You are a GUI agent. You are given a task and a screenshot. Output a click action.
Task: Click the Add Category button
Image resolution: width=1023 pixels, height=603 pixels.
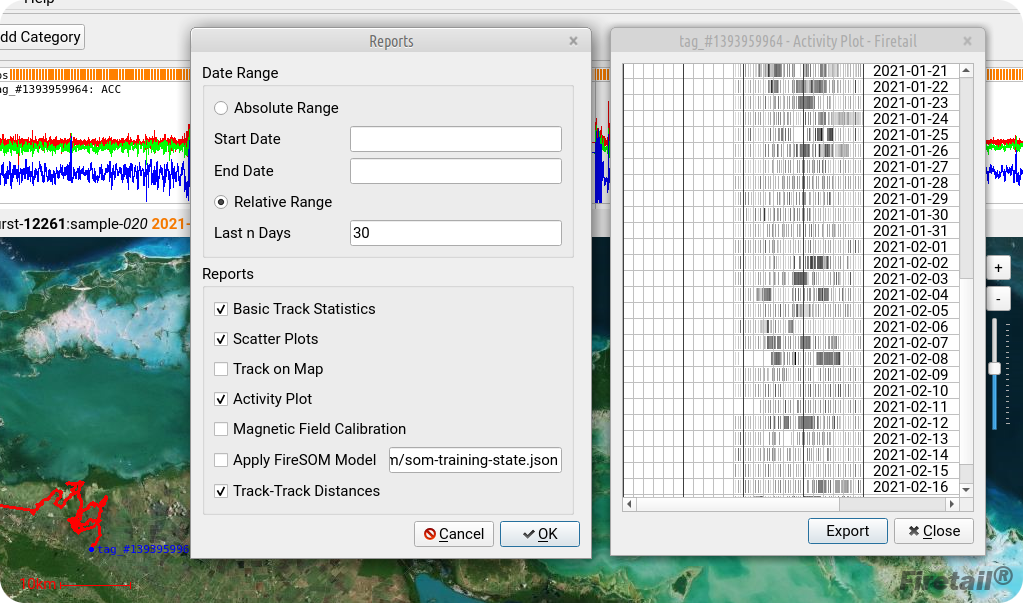pyautogui.click(x=40, y=37)
